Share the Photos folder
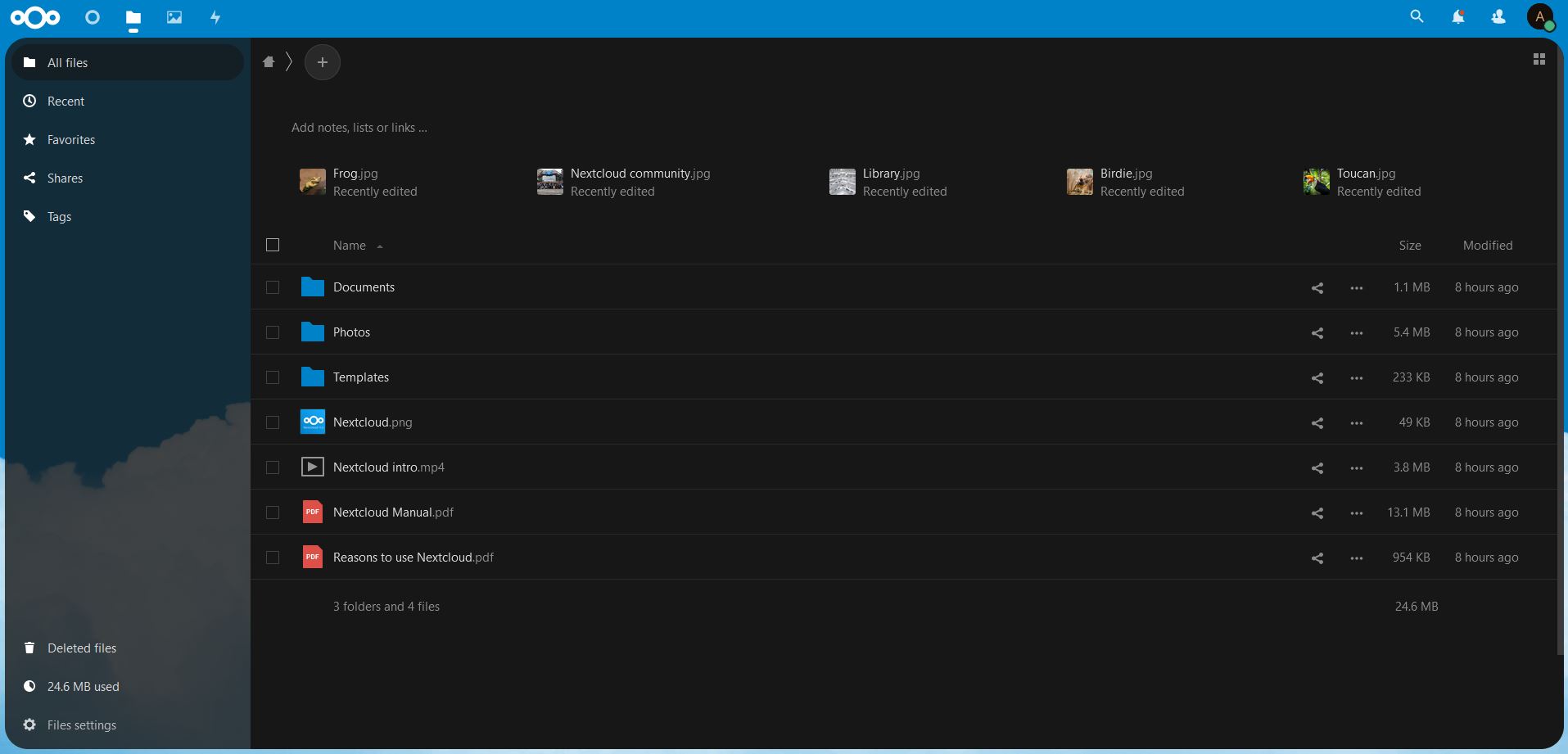Viewport: 1568px width, 754px height. 1317,333
